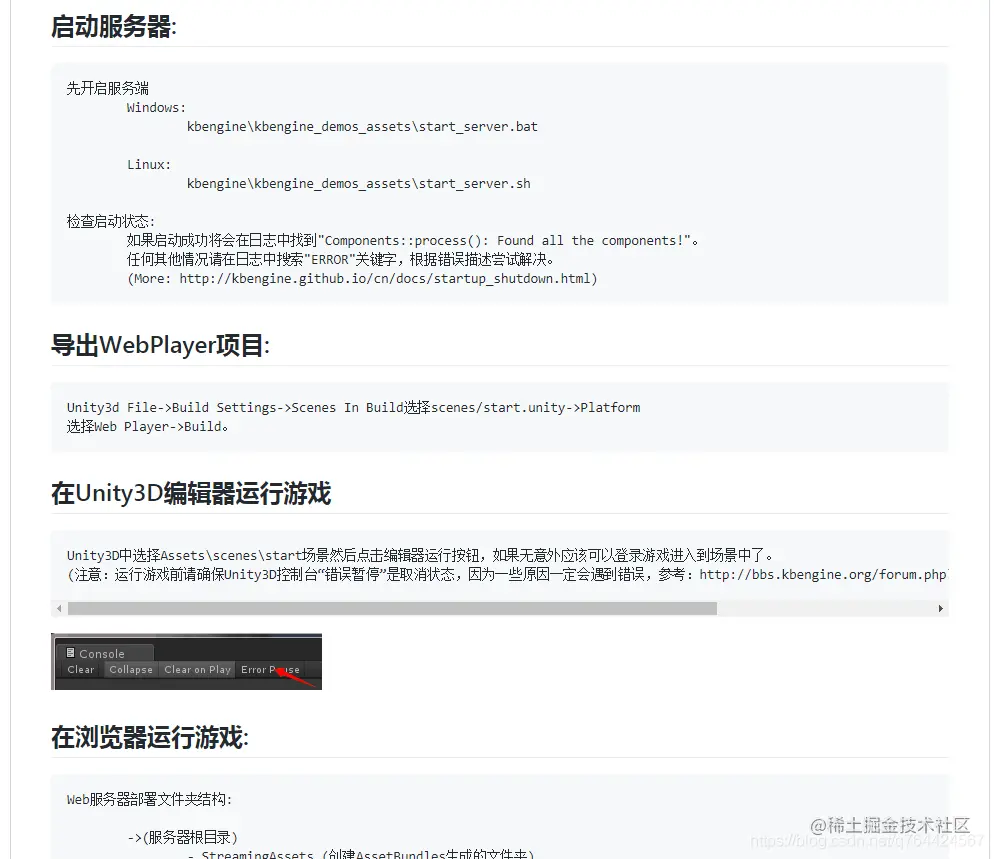Click the left arrow of the horizontal scrollbar
994x859 pixels.
point(58,608)
